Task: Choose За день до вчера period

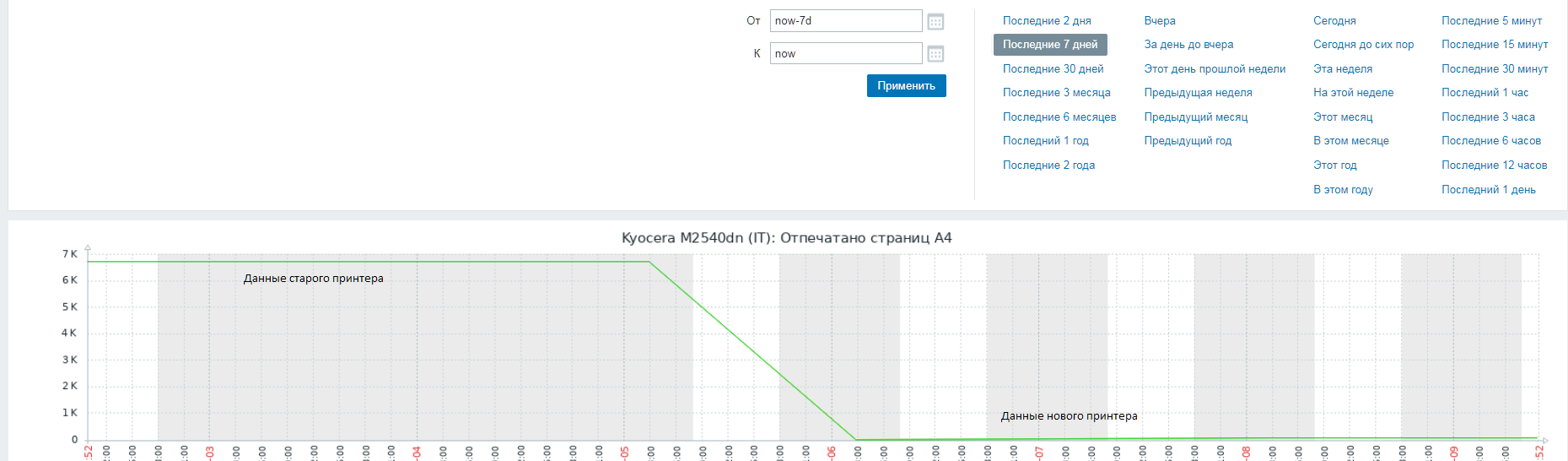Action: point(1188,45)
